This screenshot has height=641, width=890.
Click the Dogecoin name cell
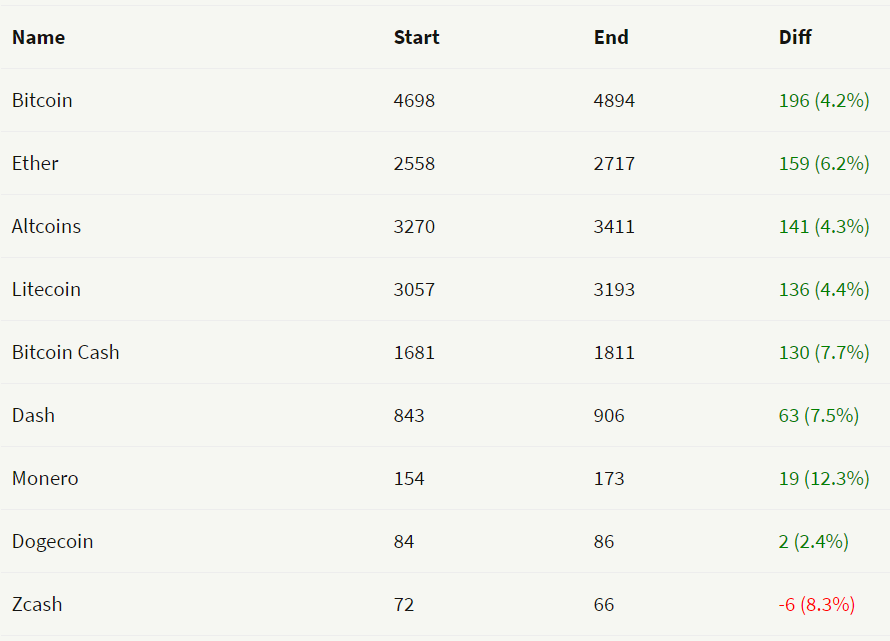52,541
